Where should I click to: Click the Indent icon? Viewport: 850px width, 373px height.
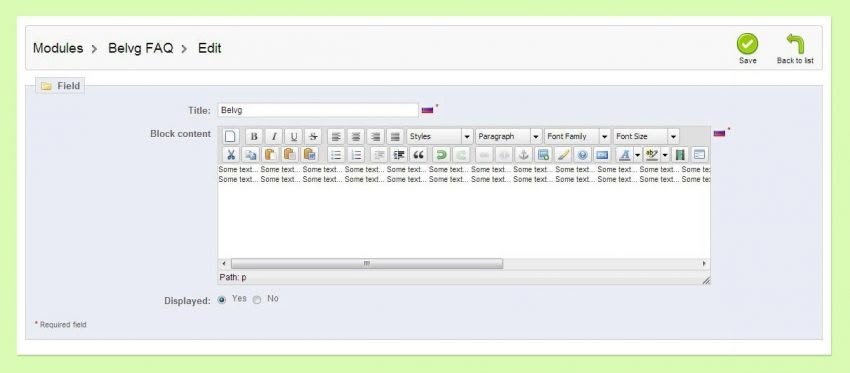pyautogui.click(x=399, y=155)
